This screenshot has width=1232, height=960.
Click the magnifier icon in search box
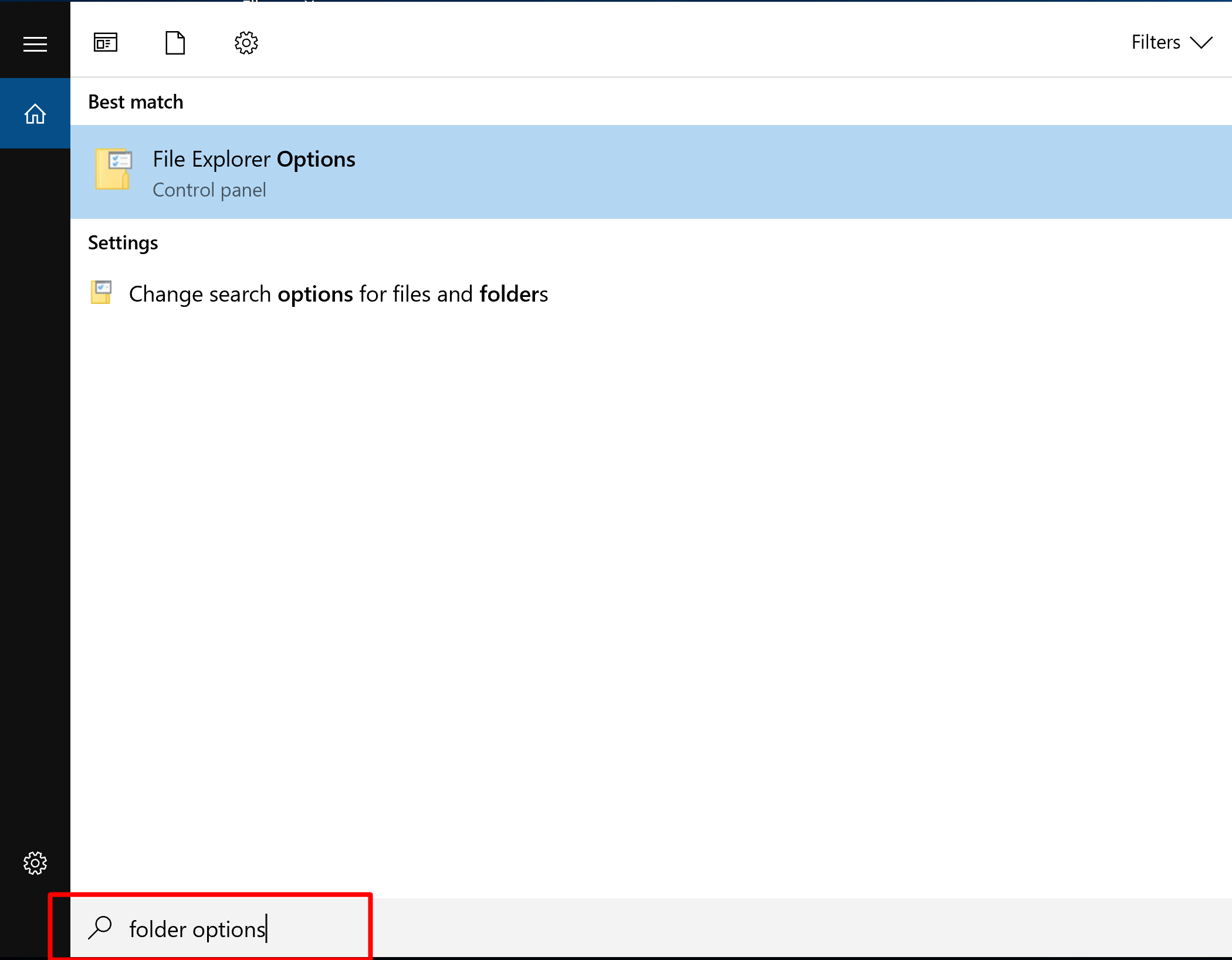pyautogui.click(x=100, y=928)
